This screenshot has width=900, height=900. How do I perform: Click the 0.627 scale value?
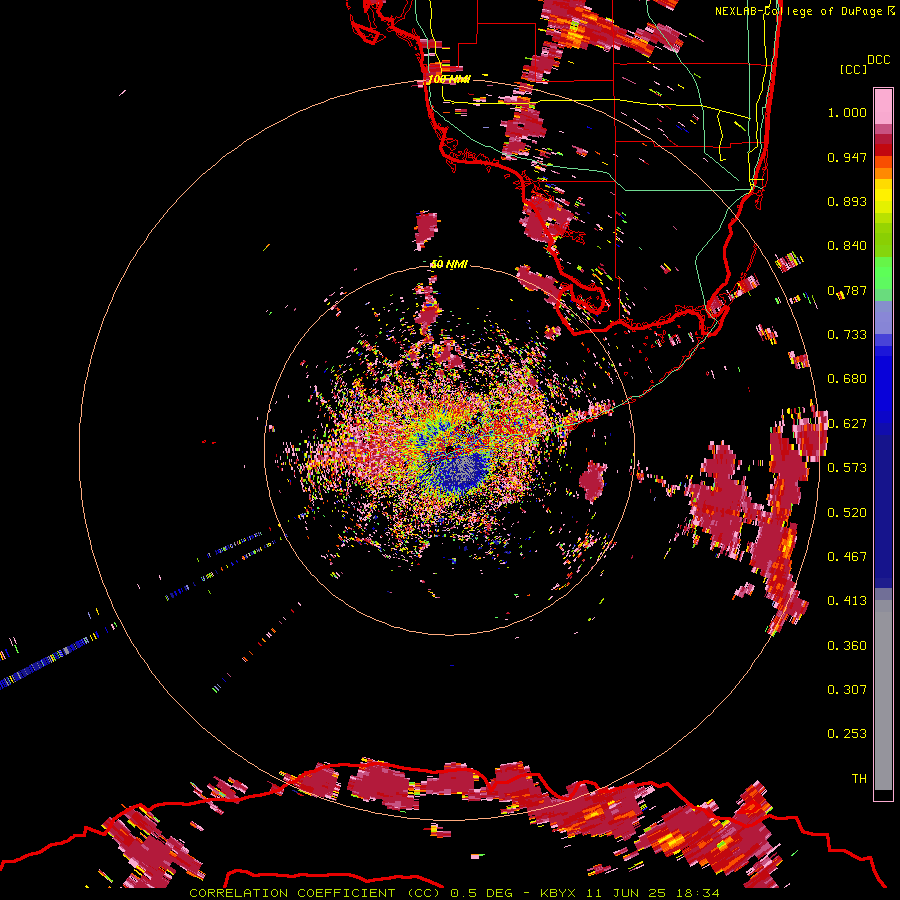tap(847, 424)
